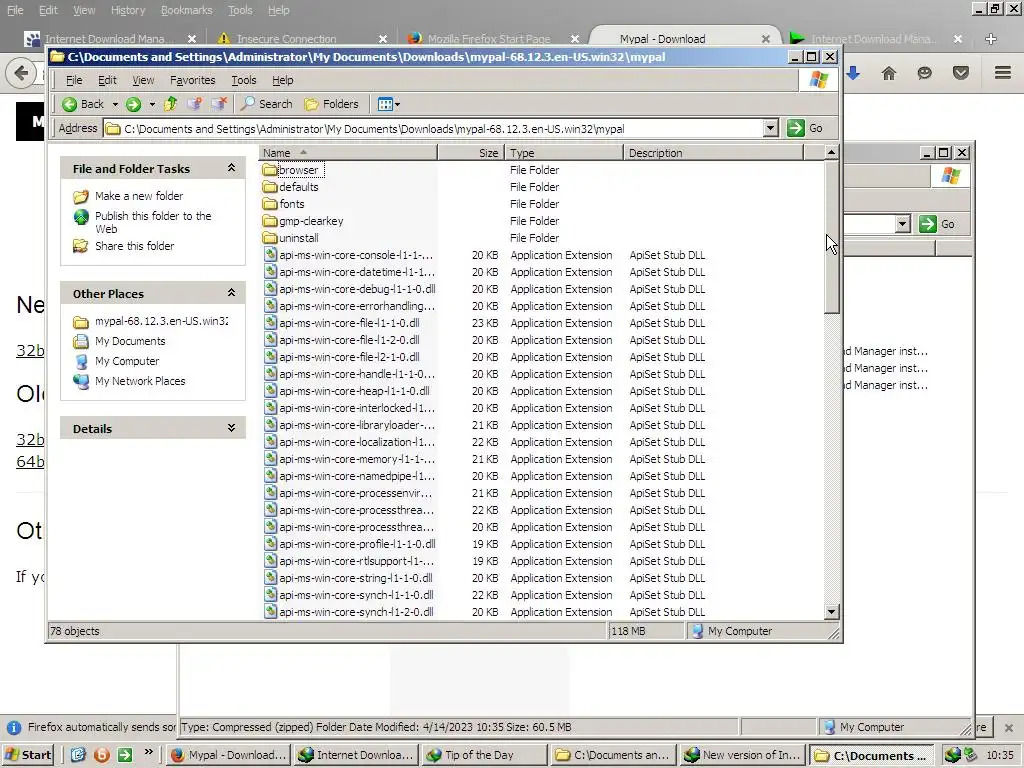
Task: Open My Network Places
Action: pyautogui.click(x=140, y=381)
